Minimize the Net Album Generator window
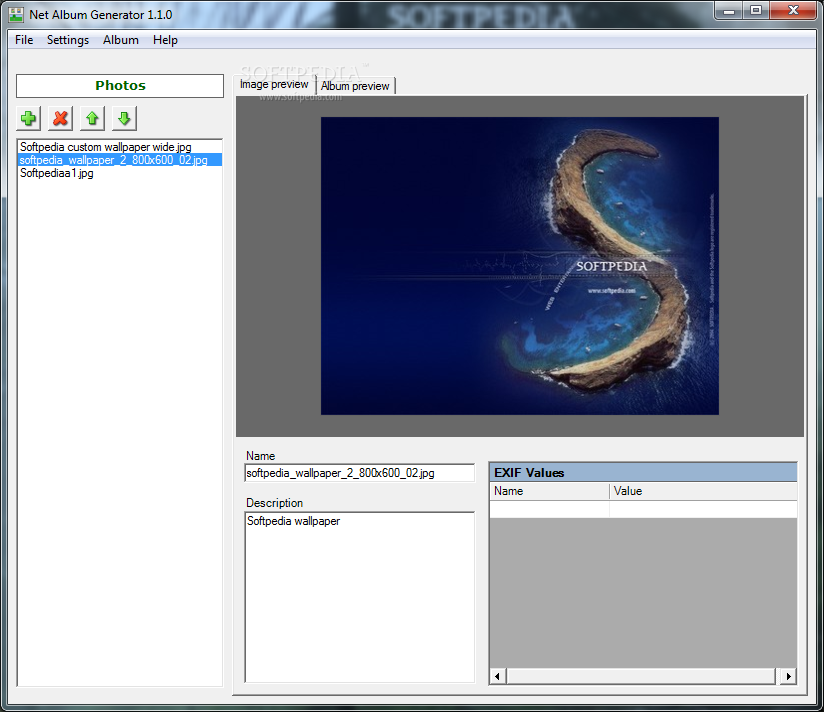Viewport: 824px width, 712px height. pos(728,11)
